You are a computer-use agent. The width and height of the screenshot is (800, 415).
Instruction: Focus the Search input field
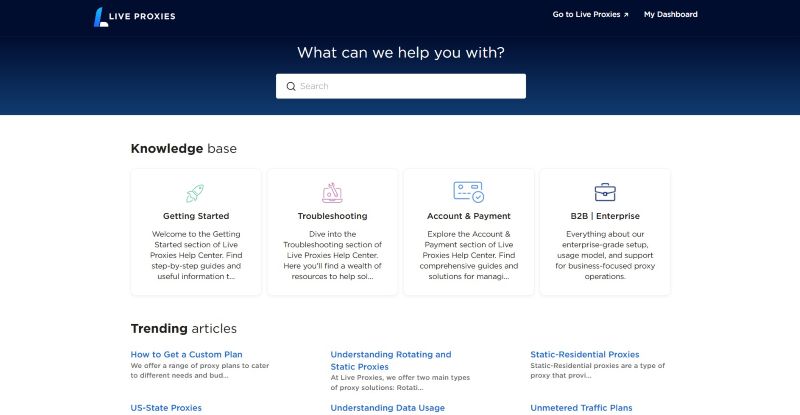pyautogui.click(x=401, y=86)
